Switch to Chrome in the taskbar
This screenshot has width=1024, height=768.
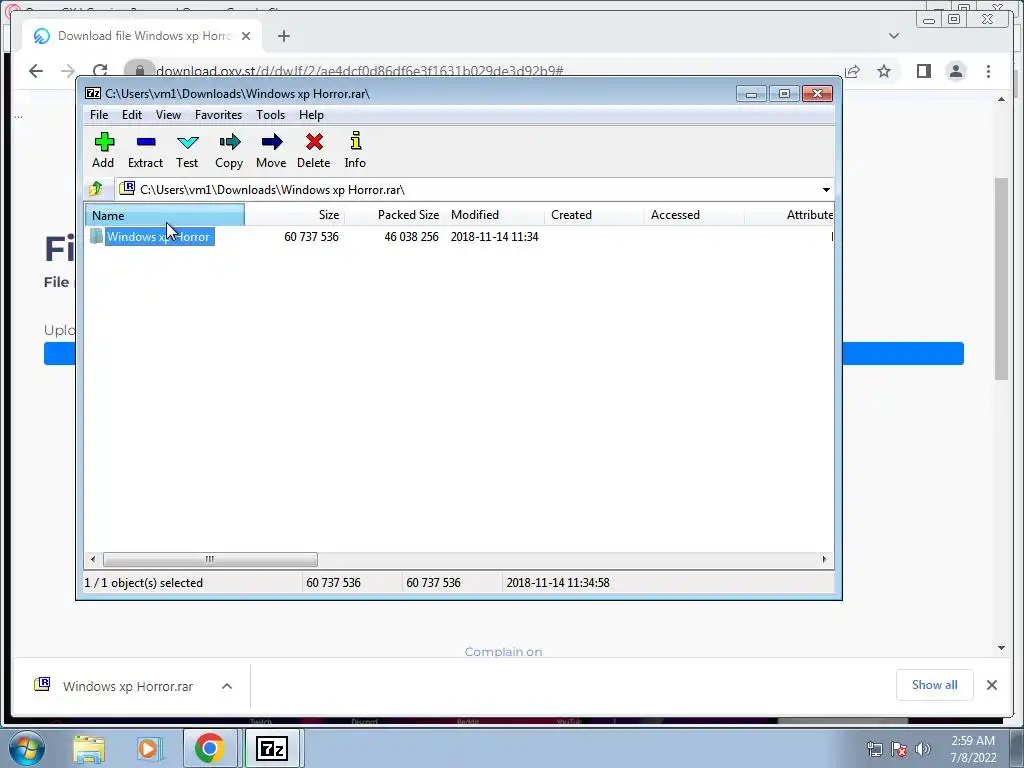point(209,748)
